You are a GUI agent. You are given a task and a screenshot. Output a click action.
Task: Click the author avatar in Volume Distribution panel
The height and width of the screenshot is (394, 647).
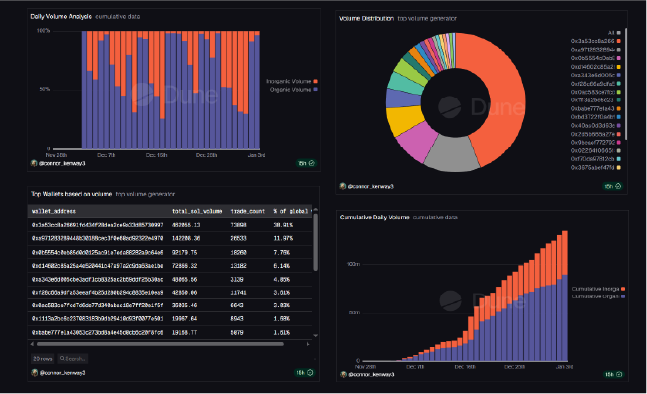342,186
